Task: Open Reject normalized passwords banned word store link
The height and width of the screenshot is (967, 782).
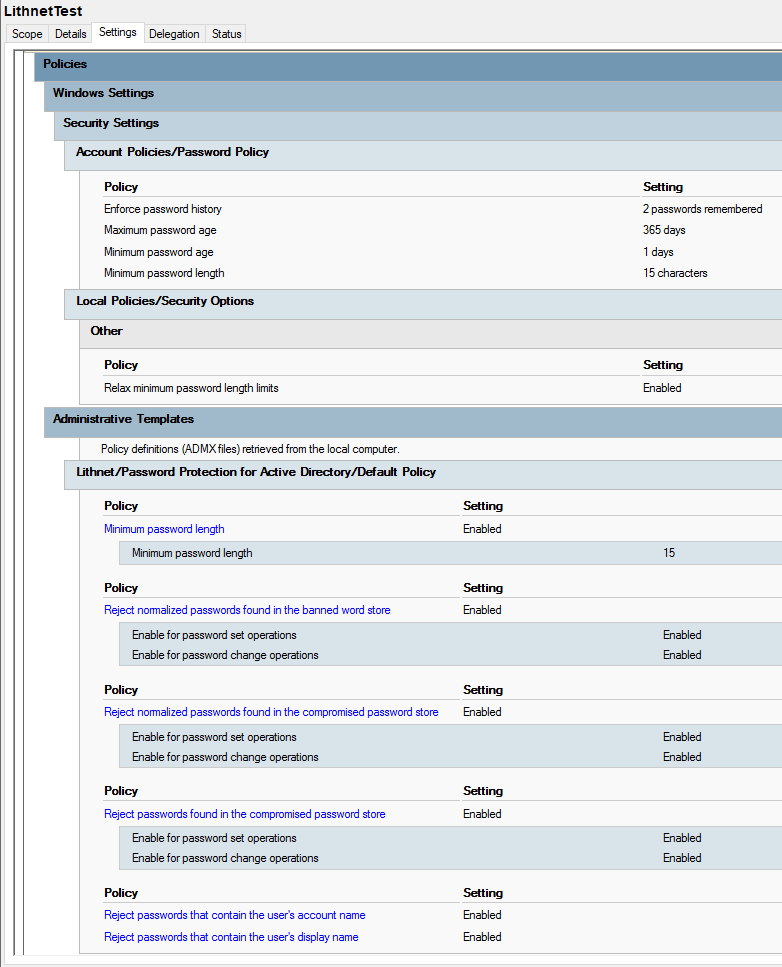Action: coord(247,610)
